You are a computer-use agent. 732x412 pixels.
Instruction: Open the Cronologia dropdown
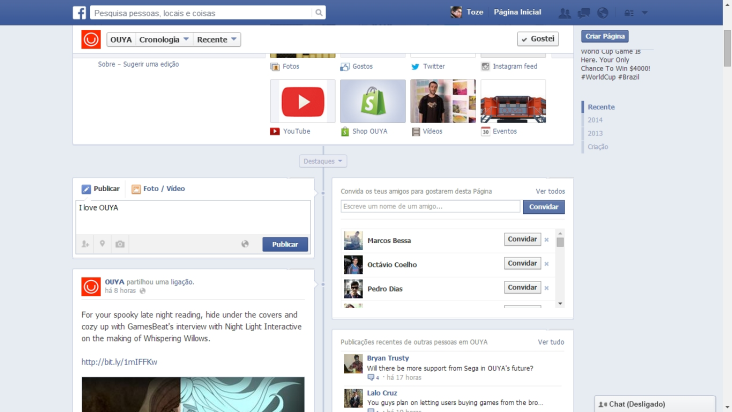click(164, 40)
